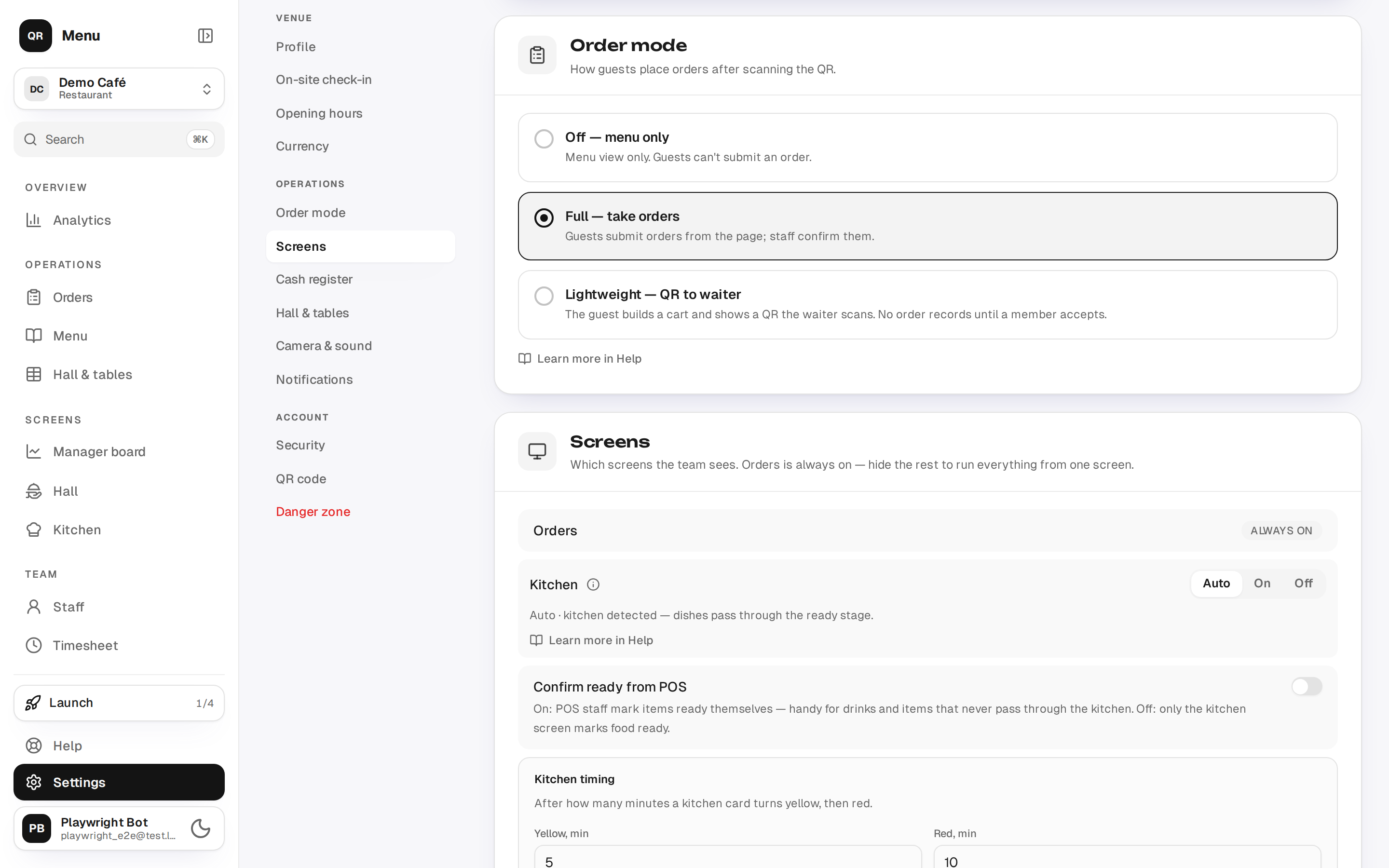Open the Order mode settings section
Image resolution: width=1389 pixels, height=868 pixels.
(x=360, y=212)
